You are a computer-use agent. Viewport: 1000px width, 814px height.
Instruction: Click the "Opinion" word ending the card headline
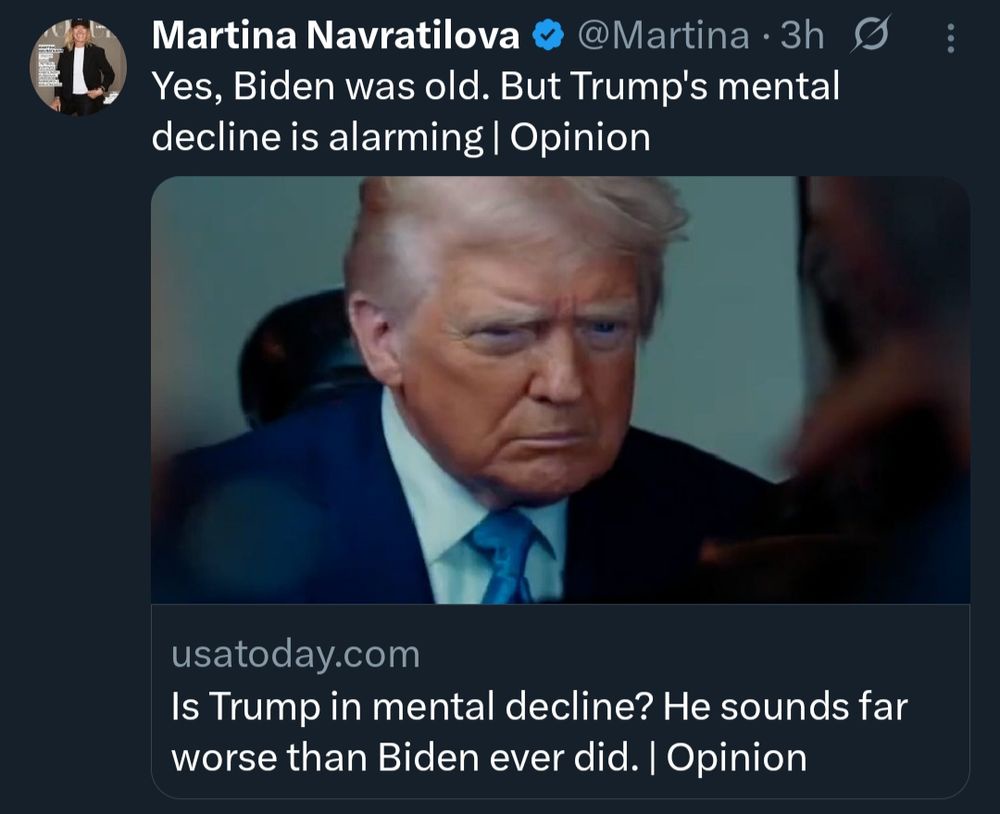736,756
